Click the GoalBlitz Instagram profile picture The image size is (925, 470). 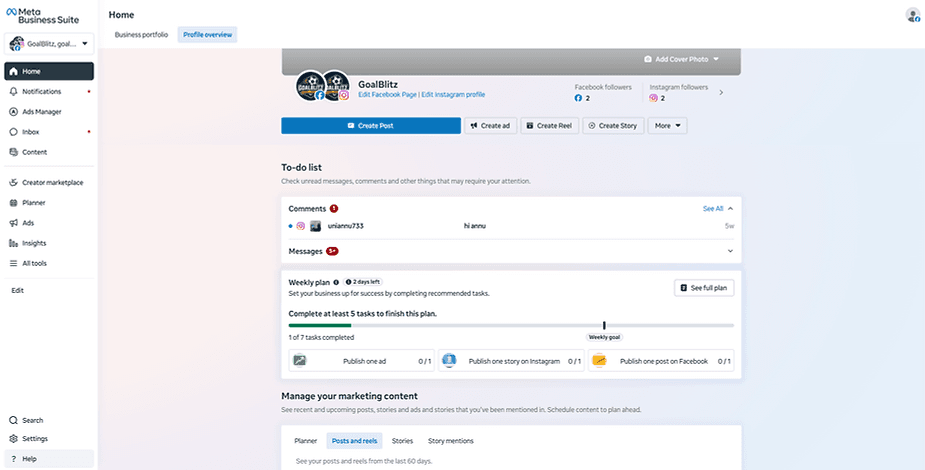pos(337,86)
